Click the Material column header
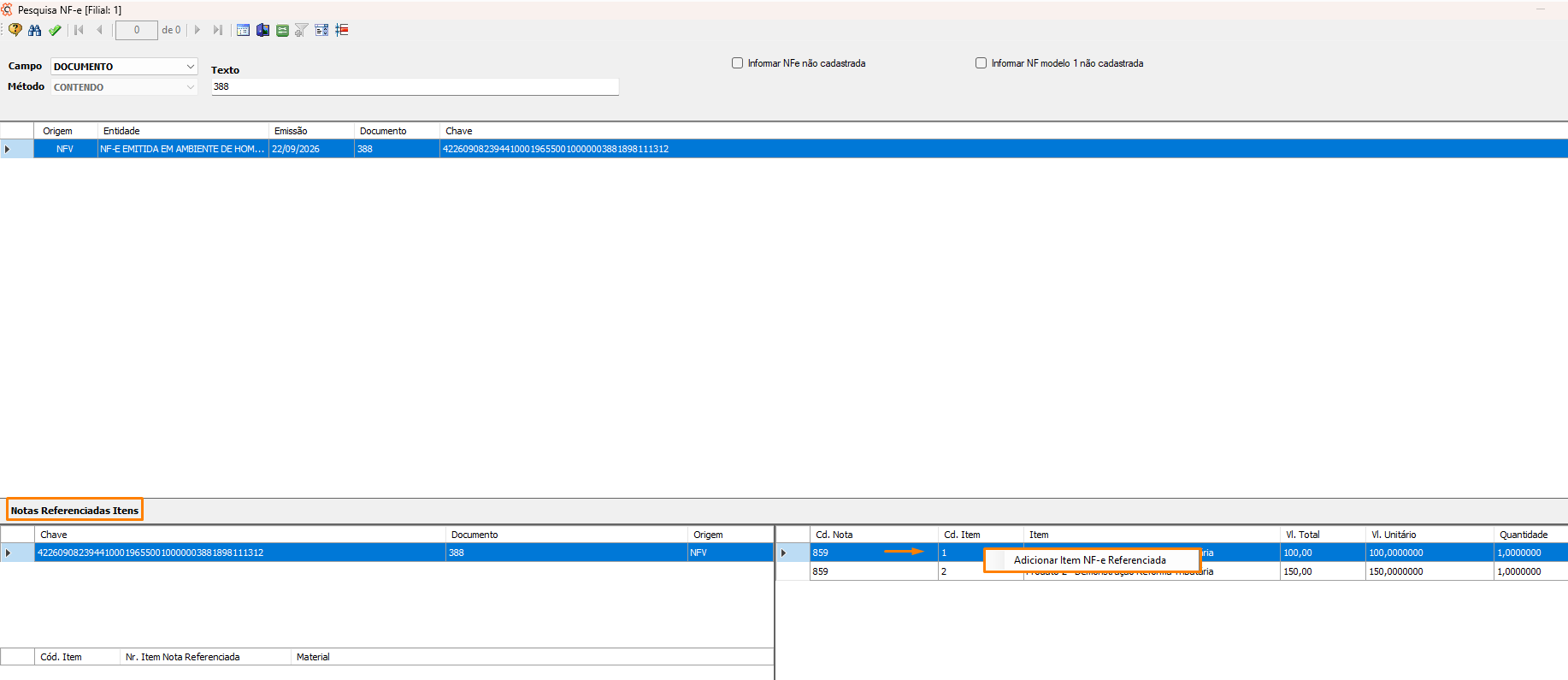Screen dimensions: 1568x680 (532, 657)
